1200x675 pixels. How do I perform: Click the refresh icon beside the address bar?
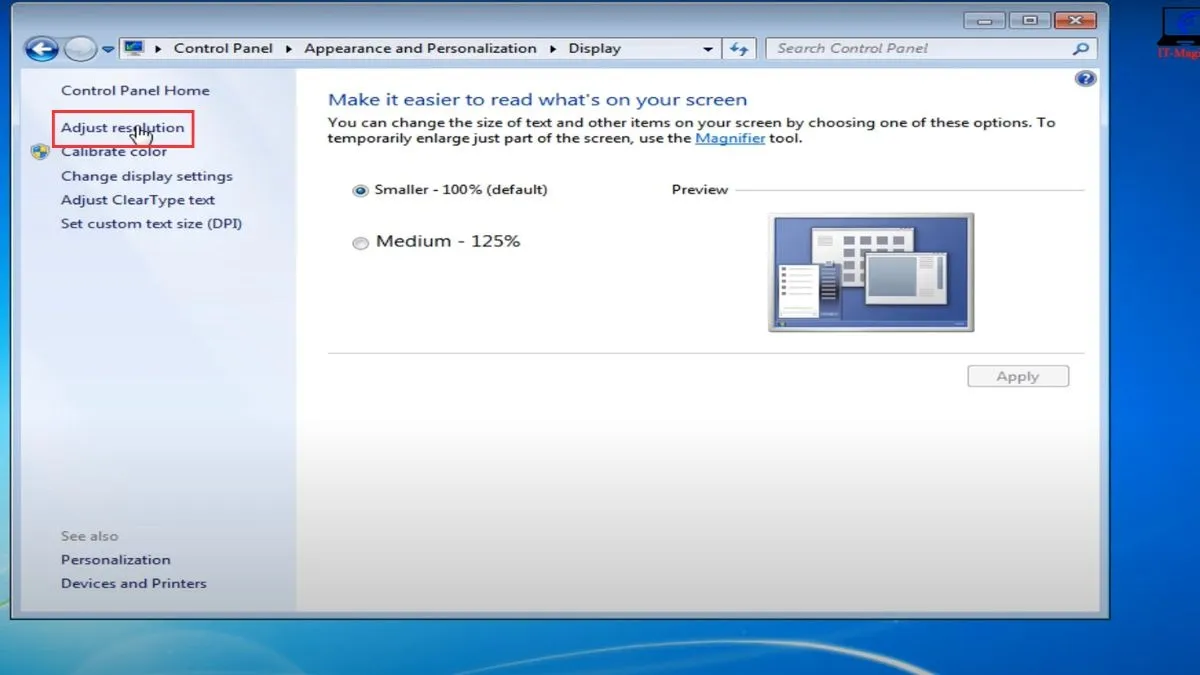pyautogui.click(x=739, y=49)
